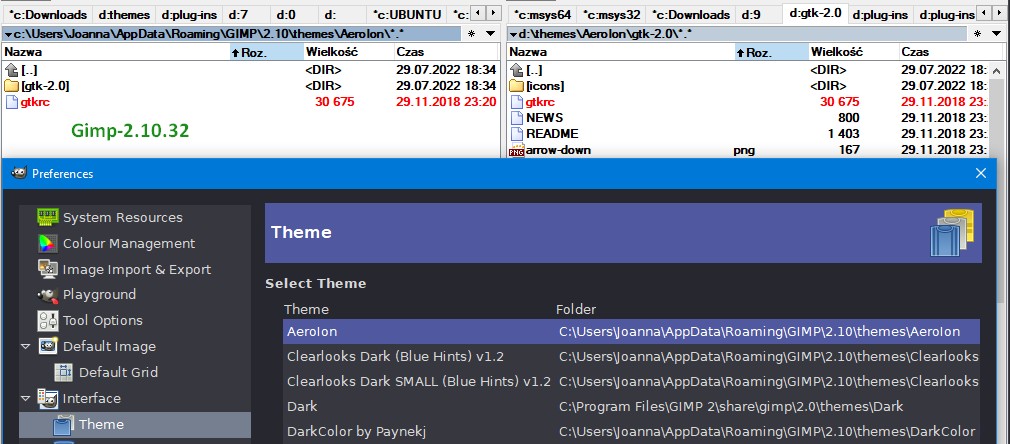Click the Image Import & Export icon
1010x444 pixels.
pos(48,269)
